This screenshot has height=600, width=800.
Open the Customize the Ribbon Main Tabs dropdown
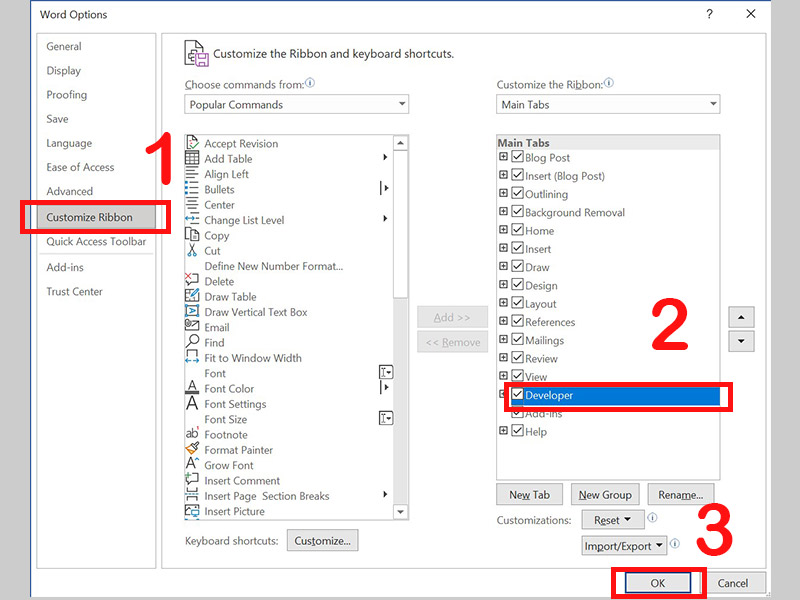point(608,104)
